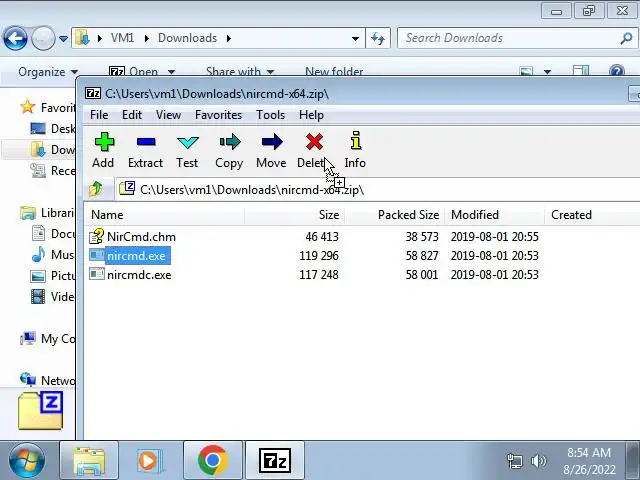Image resolution: width=640 pixels, height=480 pixels.
Task: Open Music library in Explorer sidebar
Action: tap(53, 255)
